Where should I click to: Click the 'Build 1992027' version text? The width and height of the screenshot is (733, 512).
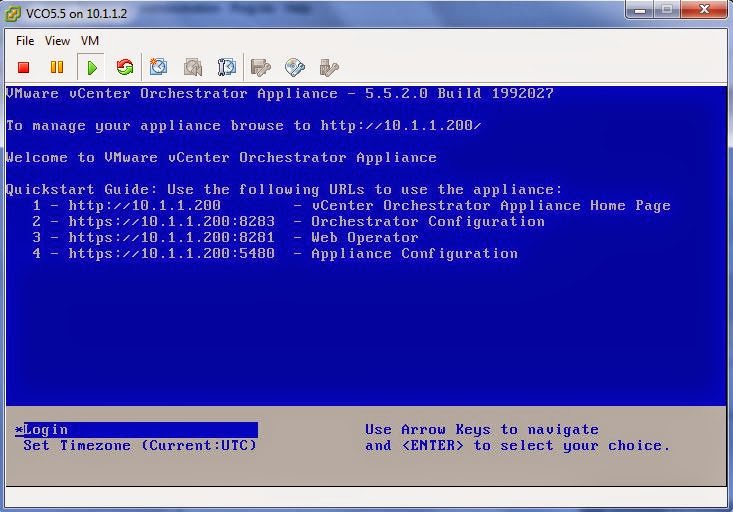[496, 93]
